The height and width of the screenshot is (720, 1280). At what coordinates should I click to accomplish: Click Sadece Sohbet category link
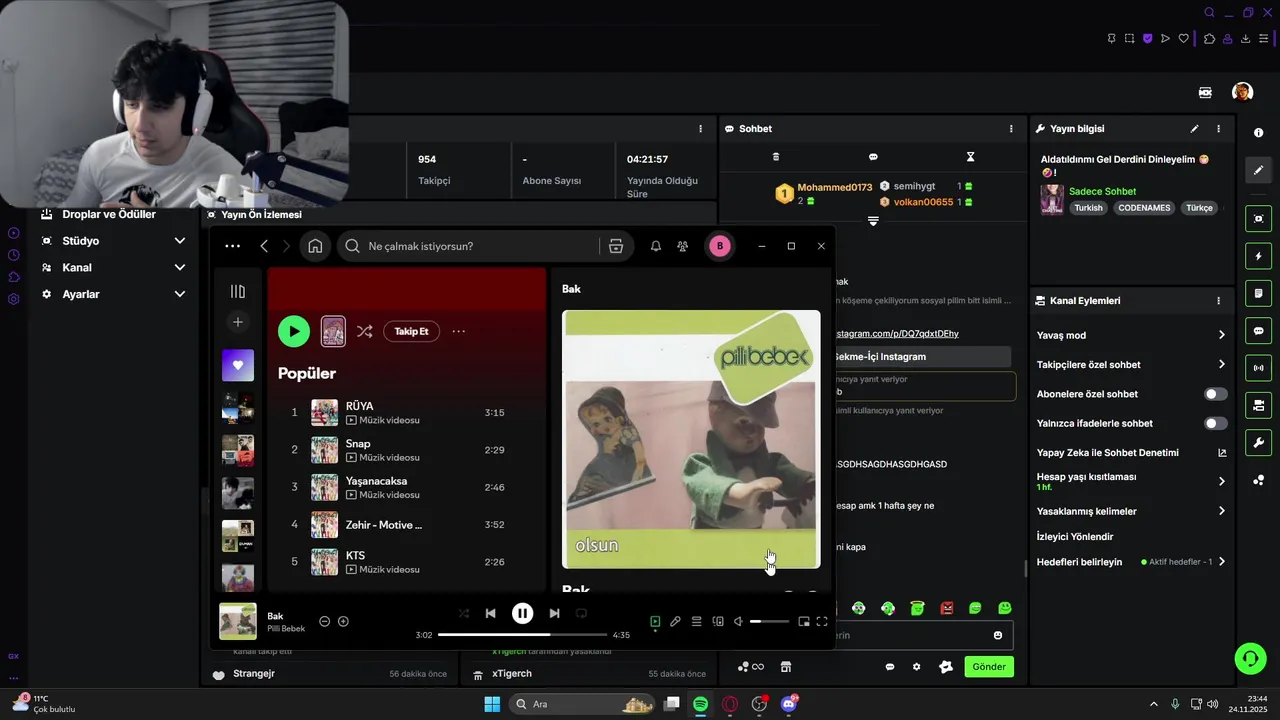[1102, 191]
